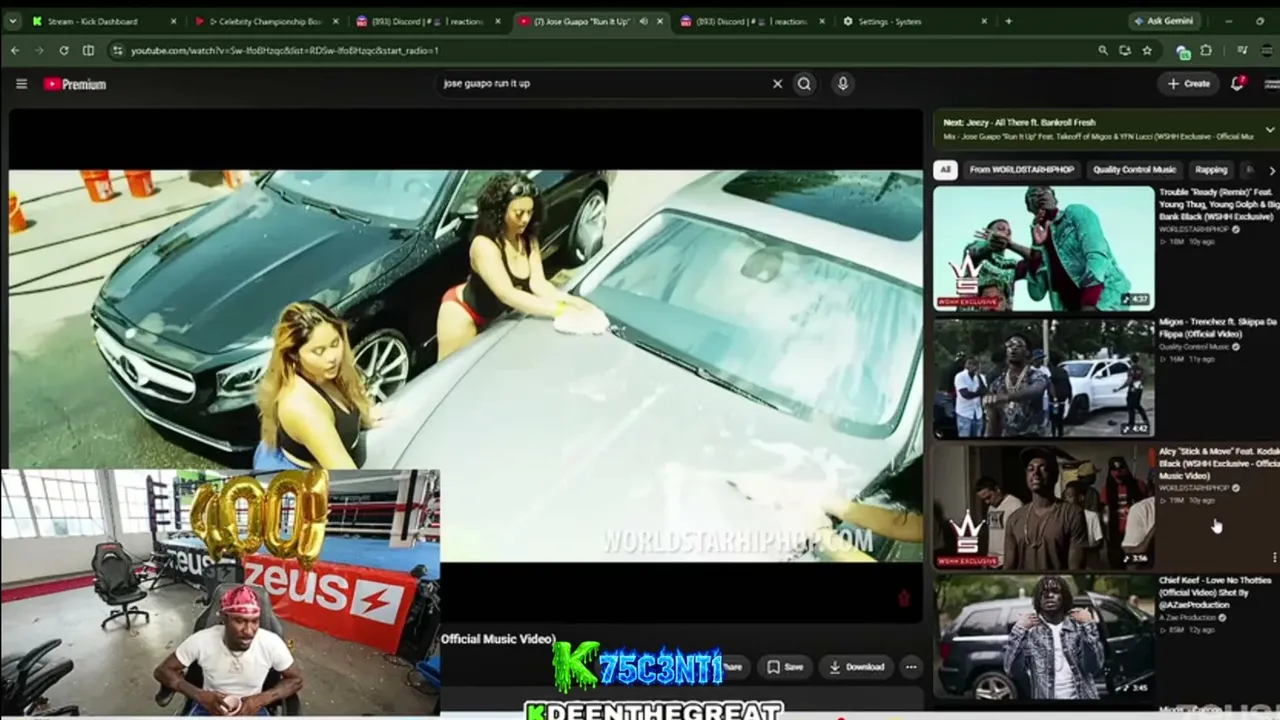The image size is (1280, 720).
Task: Clear the YouTube search box text
Action: [x=777, y=84]
